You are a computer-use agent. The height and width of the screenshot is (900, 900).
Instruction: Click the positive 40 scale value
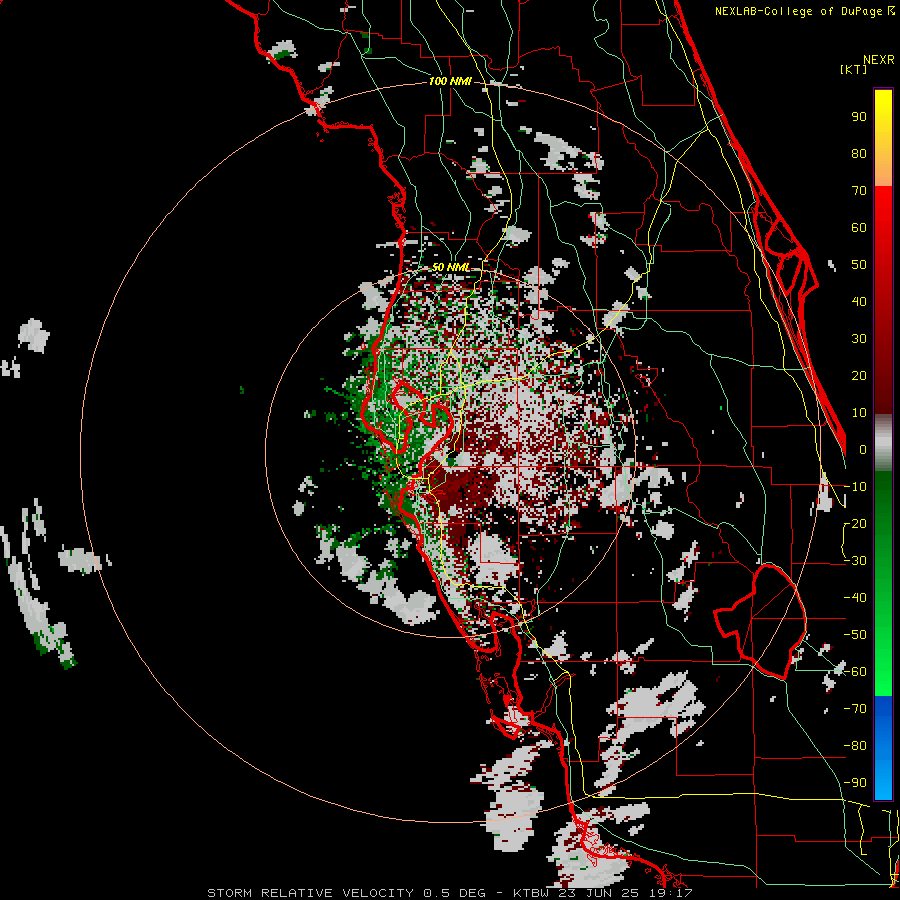click(859, 302)
